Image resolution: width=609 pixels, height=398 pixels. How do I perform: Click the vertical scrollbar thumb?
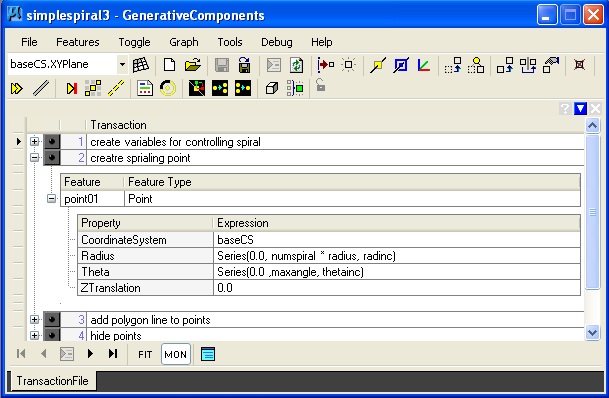tap(593, 212)
